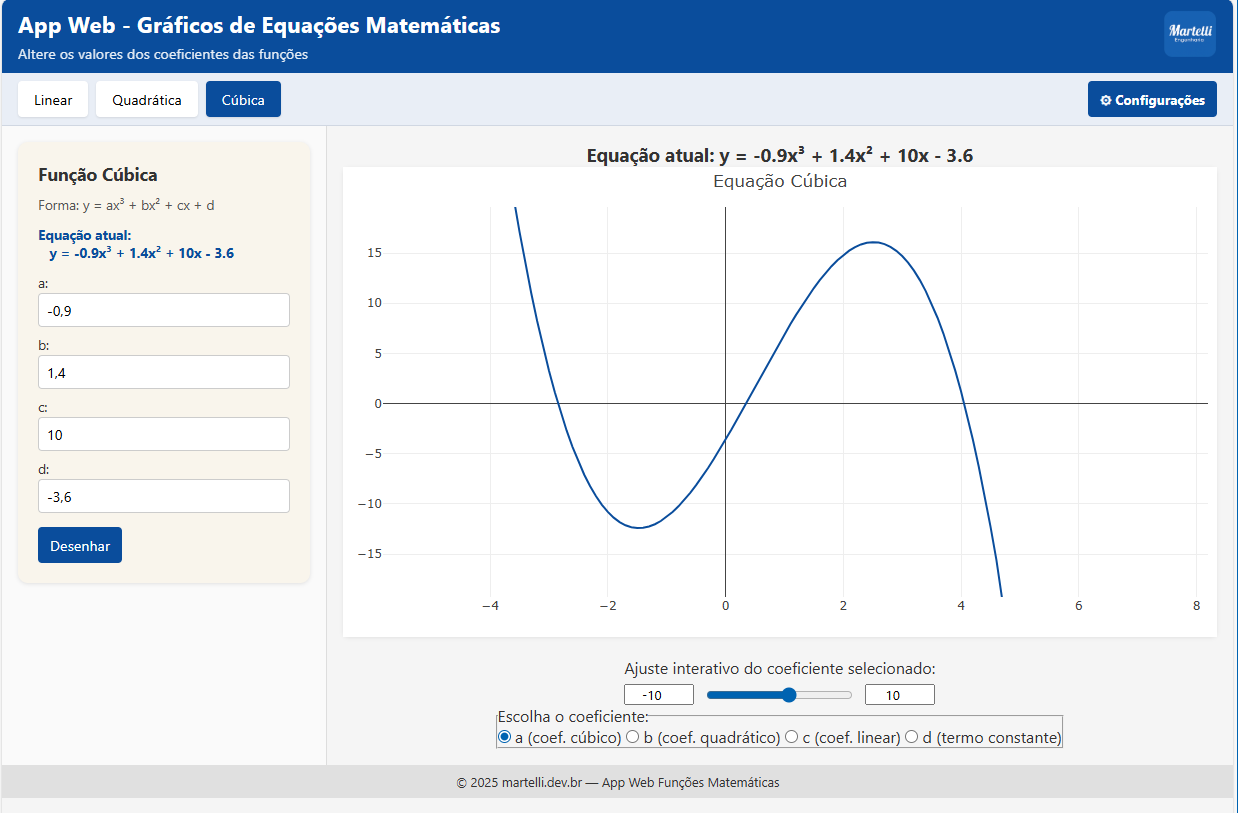The image size is (1238, 813).
Task: Click the slider minimum value box (-10)
Action: tap(659, 695)
